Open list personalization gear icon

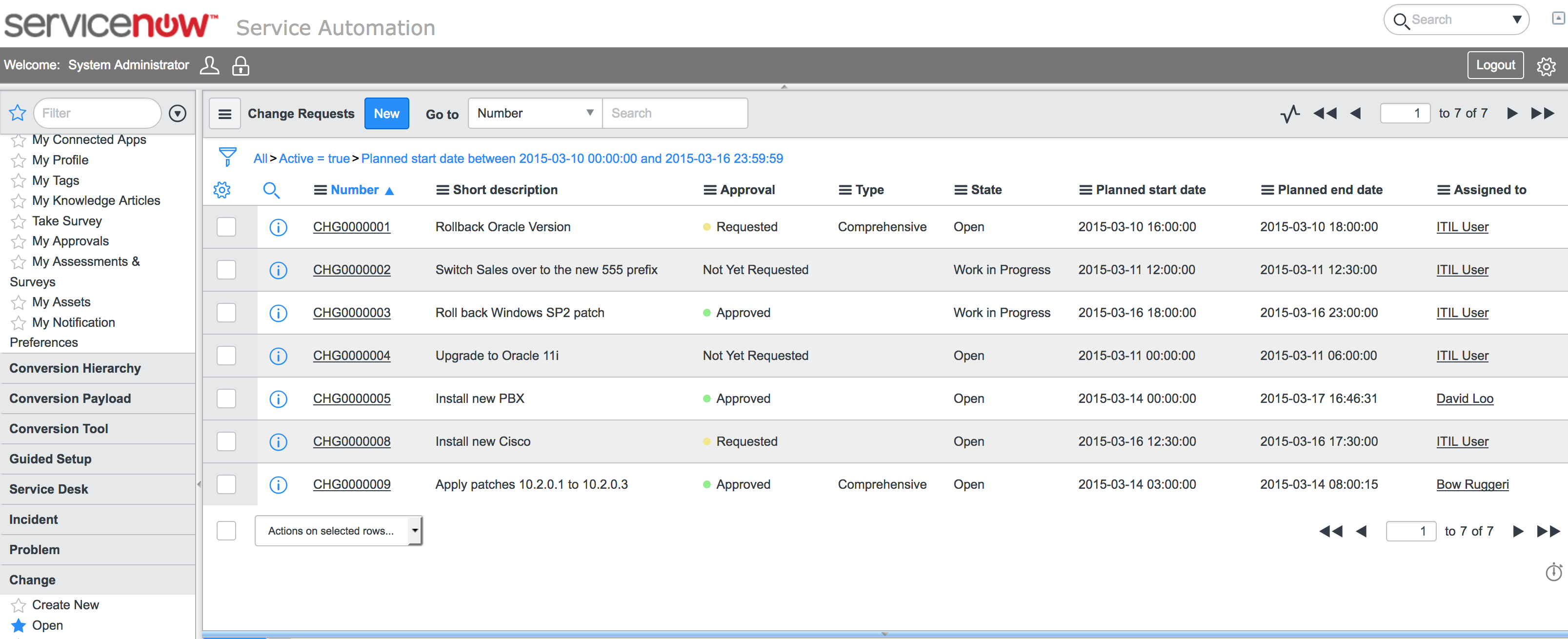coord(221,190)
